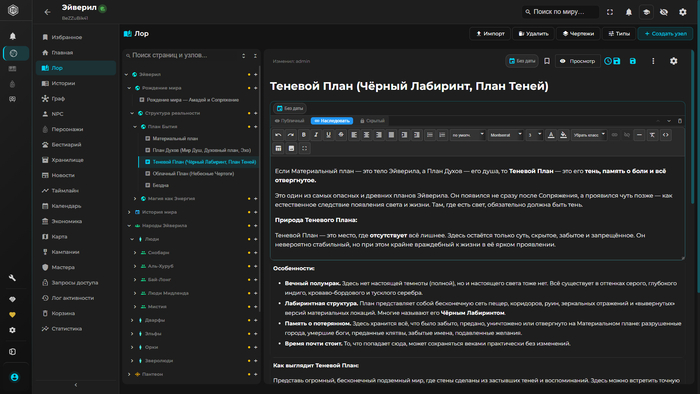Open the Убрать класс dropdown
Viewport: 700px width, 394px height.
589,135
